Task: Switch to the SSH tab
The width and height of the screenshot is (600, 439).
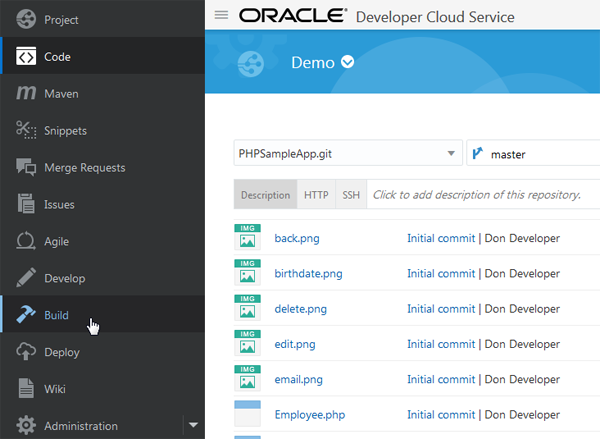Action: pos(351,195)
